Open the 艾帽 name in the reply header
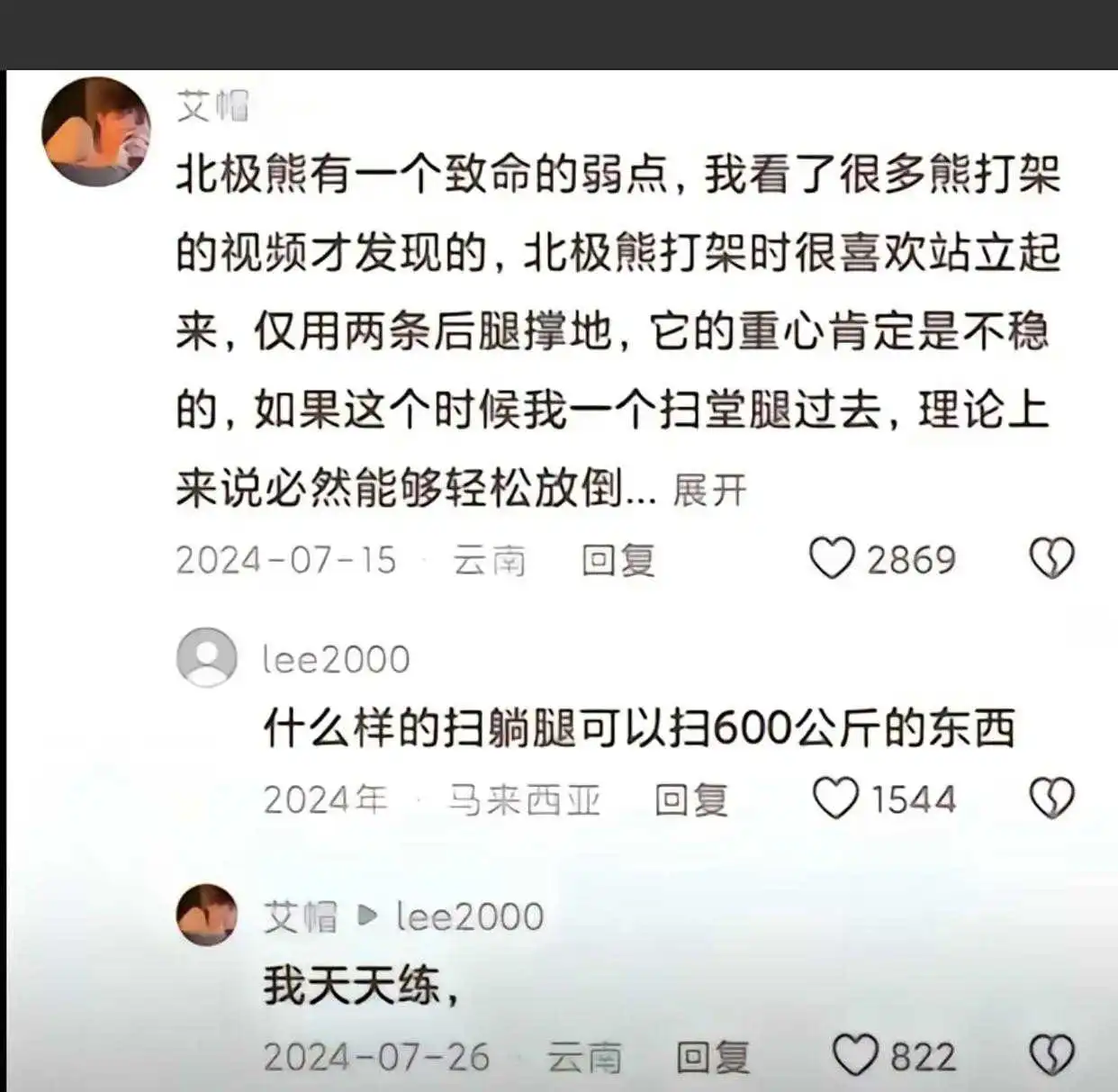Image resolution: width=1118 pixels, height=1092 pixels. (300, 916)
